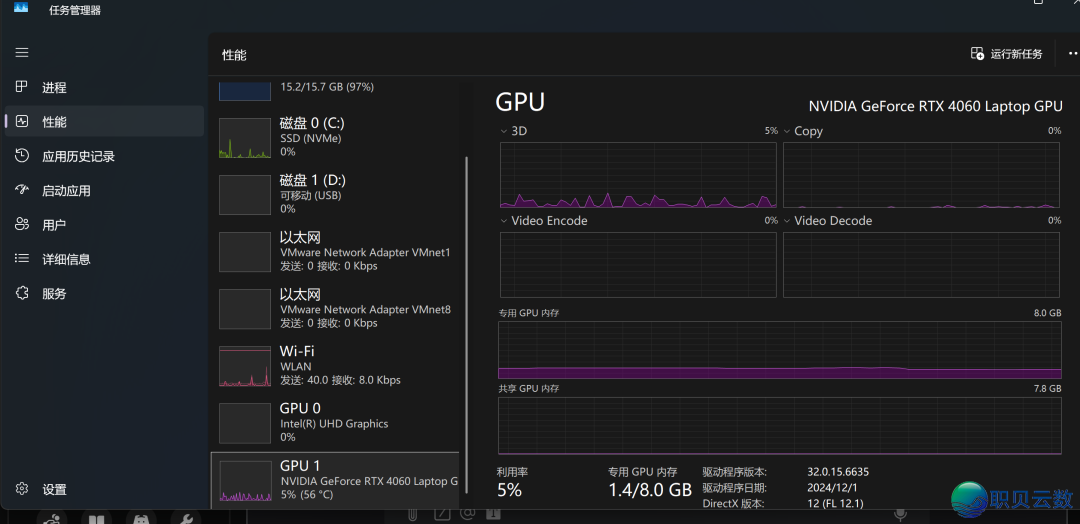Click the microphone icon in the background window
This screenshot has height=524, width=1080.
tap(900, 514)
